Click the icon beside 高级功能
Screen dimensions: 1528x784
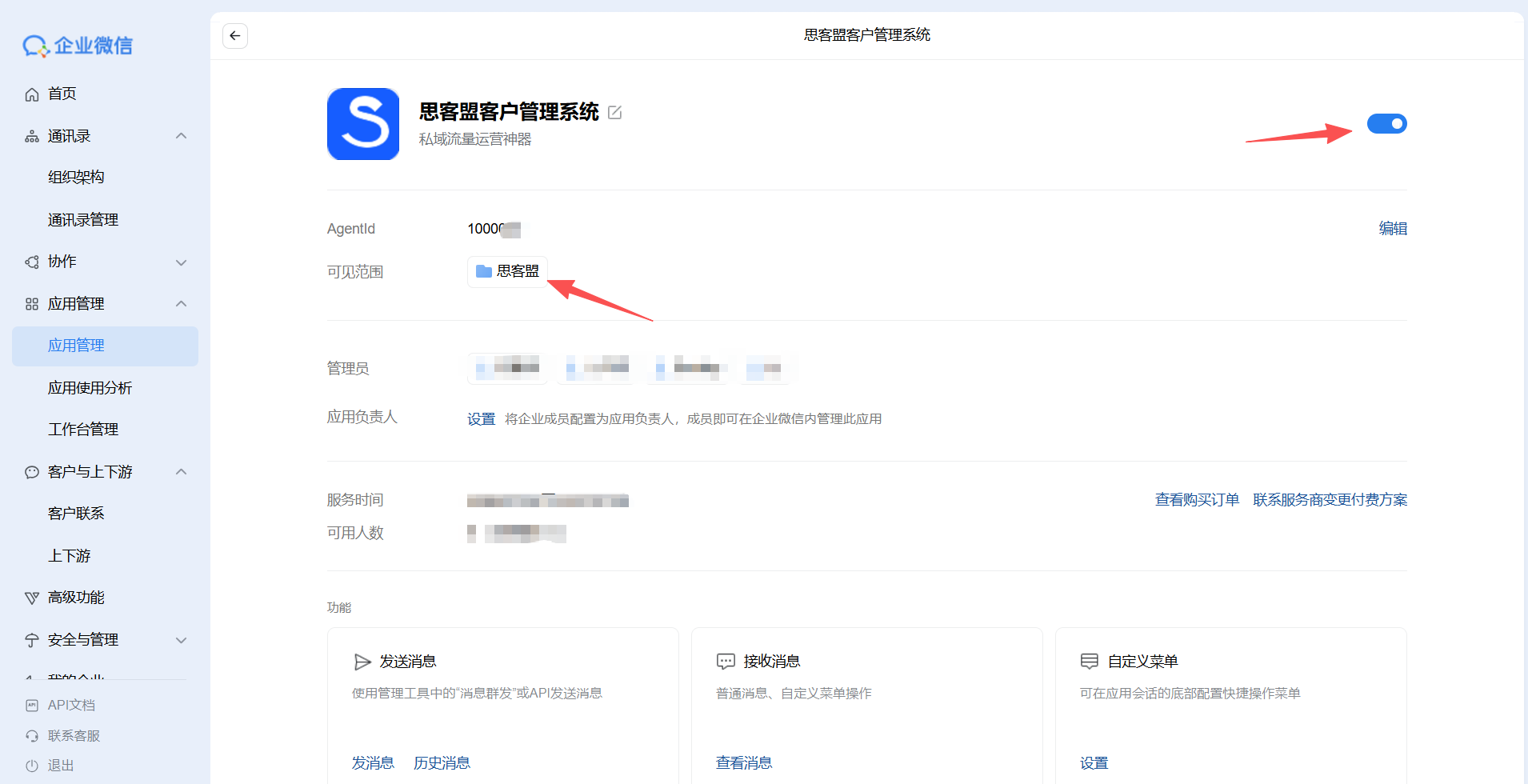click(x=32, y=598)
